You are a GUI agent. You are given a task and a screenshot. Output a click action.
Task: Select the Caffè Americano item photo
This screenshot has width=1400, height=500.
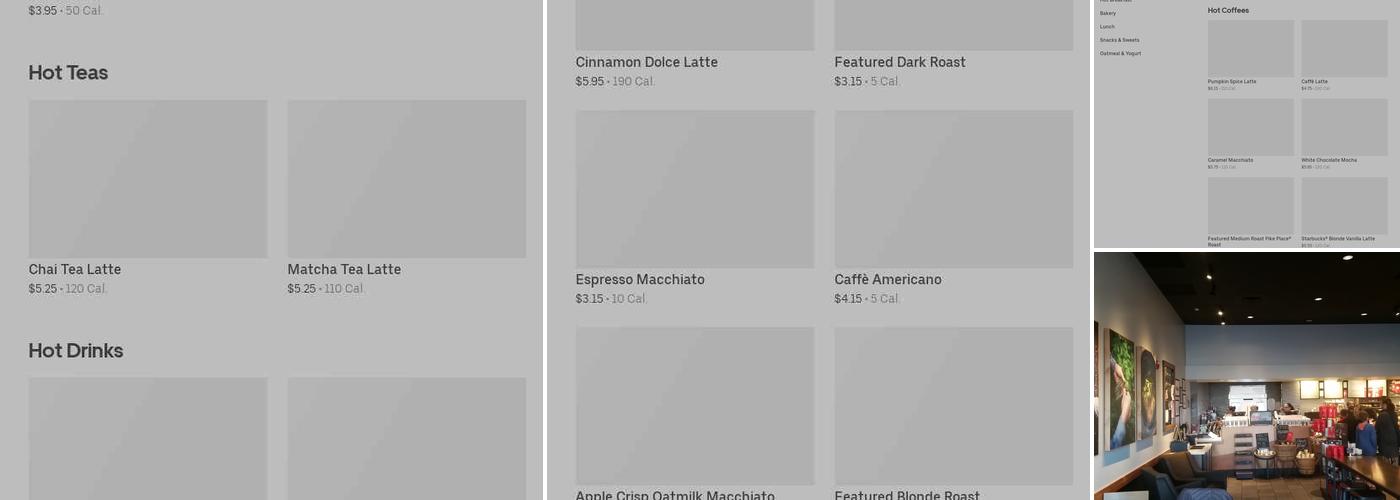(953, 189)
